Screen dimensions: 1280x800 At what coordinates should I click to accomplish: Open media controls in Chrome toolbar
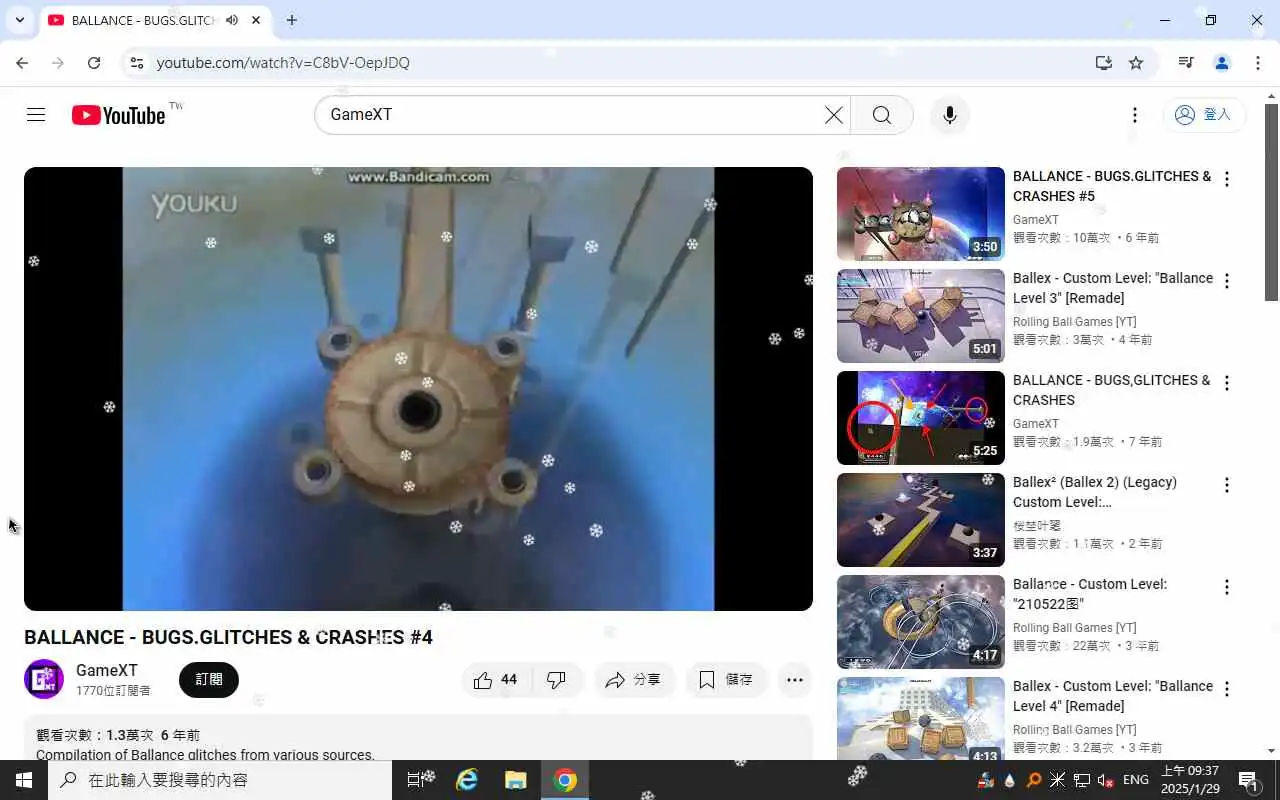pyautogui.click(x=1186, y=63)
